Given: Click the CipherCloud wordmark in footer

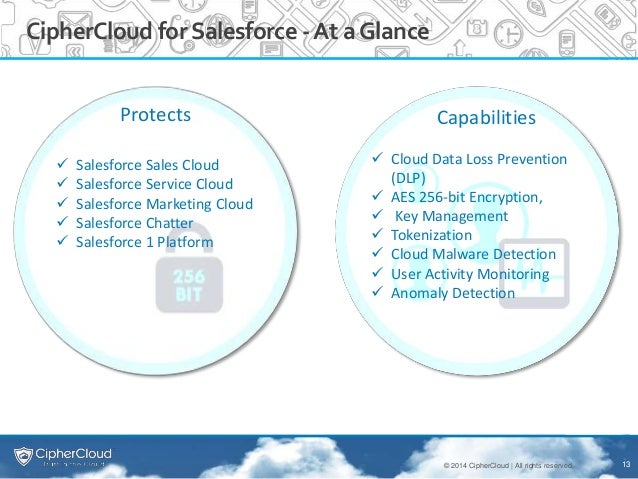Looking at the screenshot, I should [x=73, y=453].
